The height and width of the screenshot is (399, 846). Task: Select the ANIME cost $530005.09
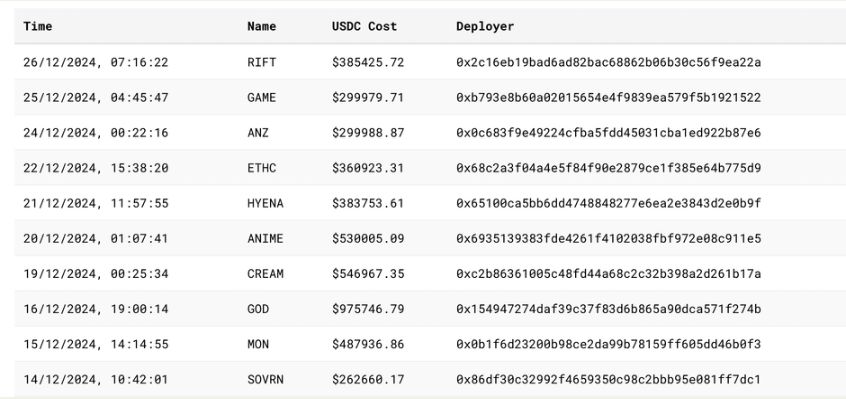(368, 238)
